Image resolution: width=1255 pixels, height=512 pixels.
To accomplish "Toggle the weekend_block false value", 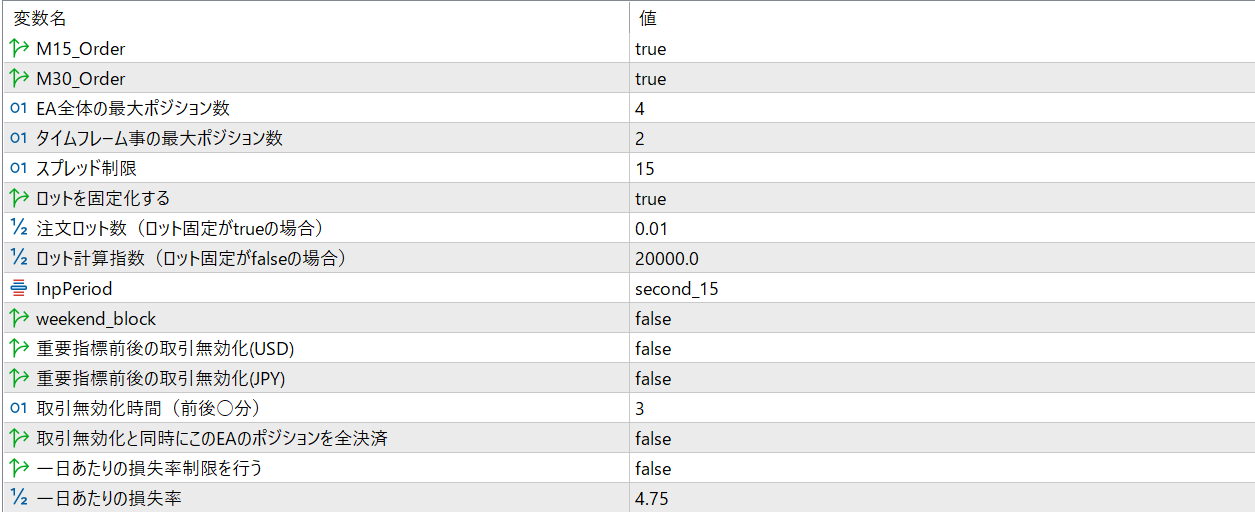I will click(x=653, y=318).
